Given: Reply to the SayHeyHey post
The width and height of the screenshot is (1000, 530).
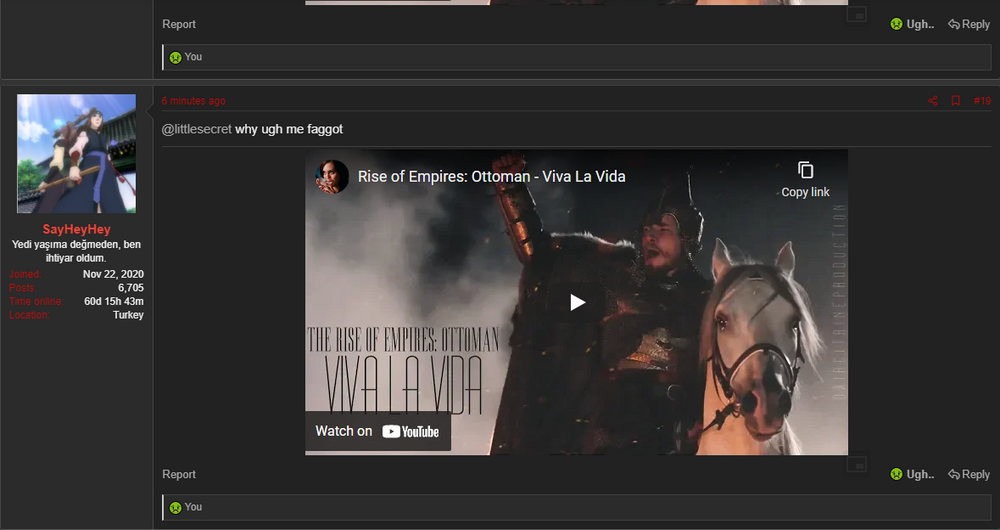Looking at the screenshot, I should tap(969, 475).
